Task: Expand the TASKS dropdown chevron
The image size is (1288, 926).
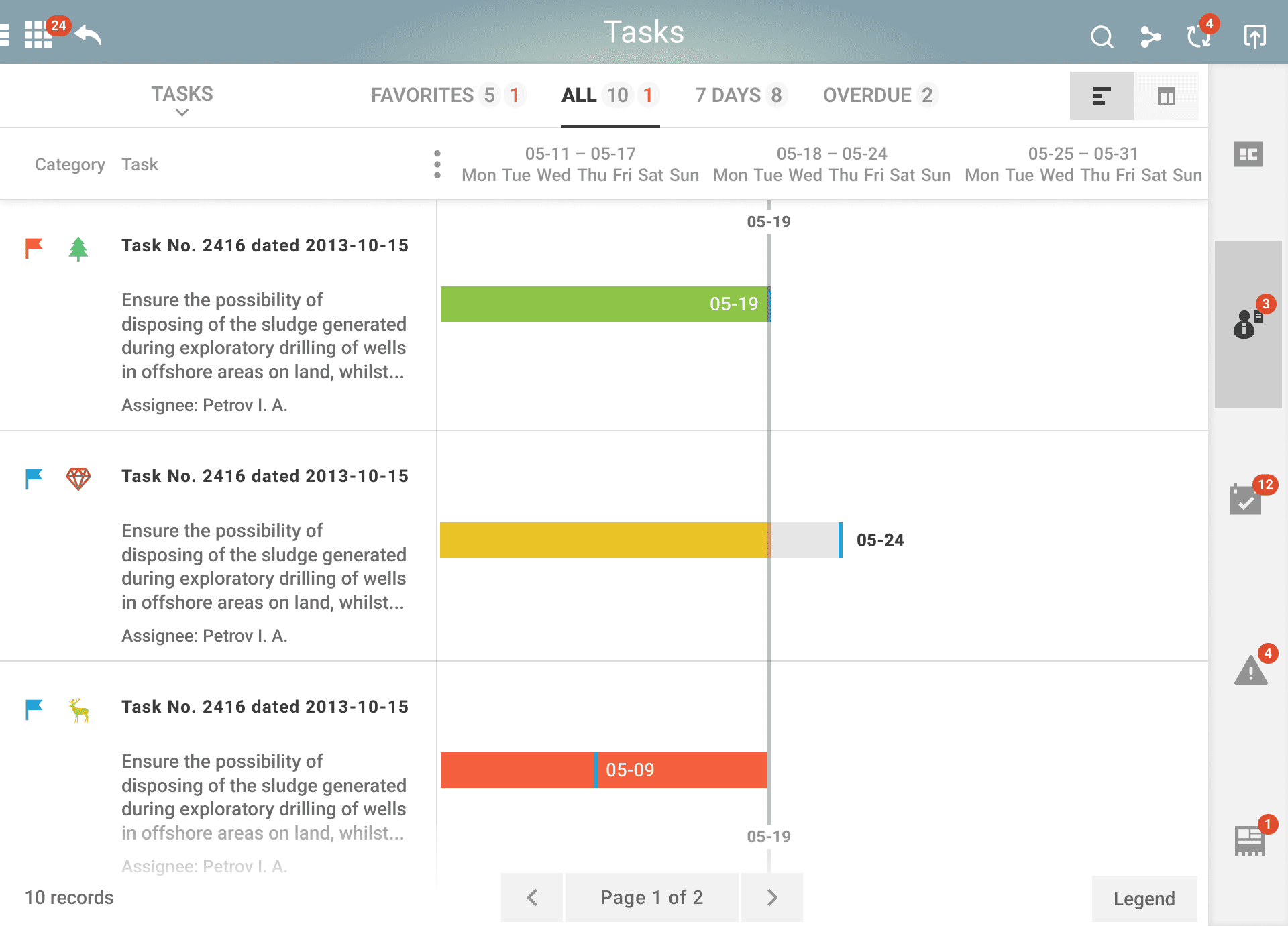Action: pos(181,112)
